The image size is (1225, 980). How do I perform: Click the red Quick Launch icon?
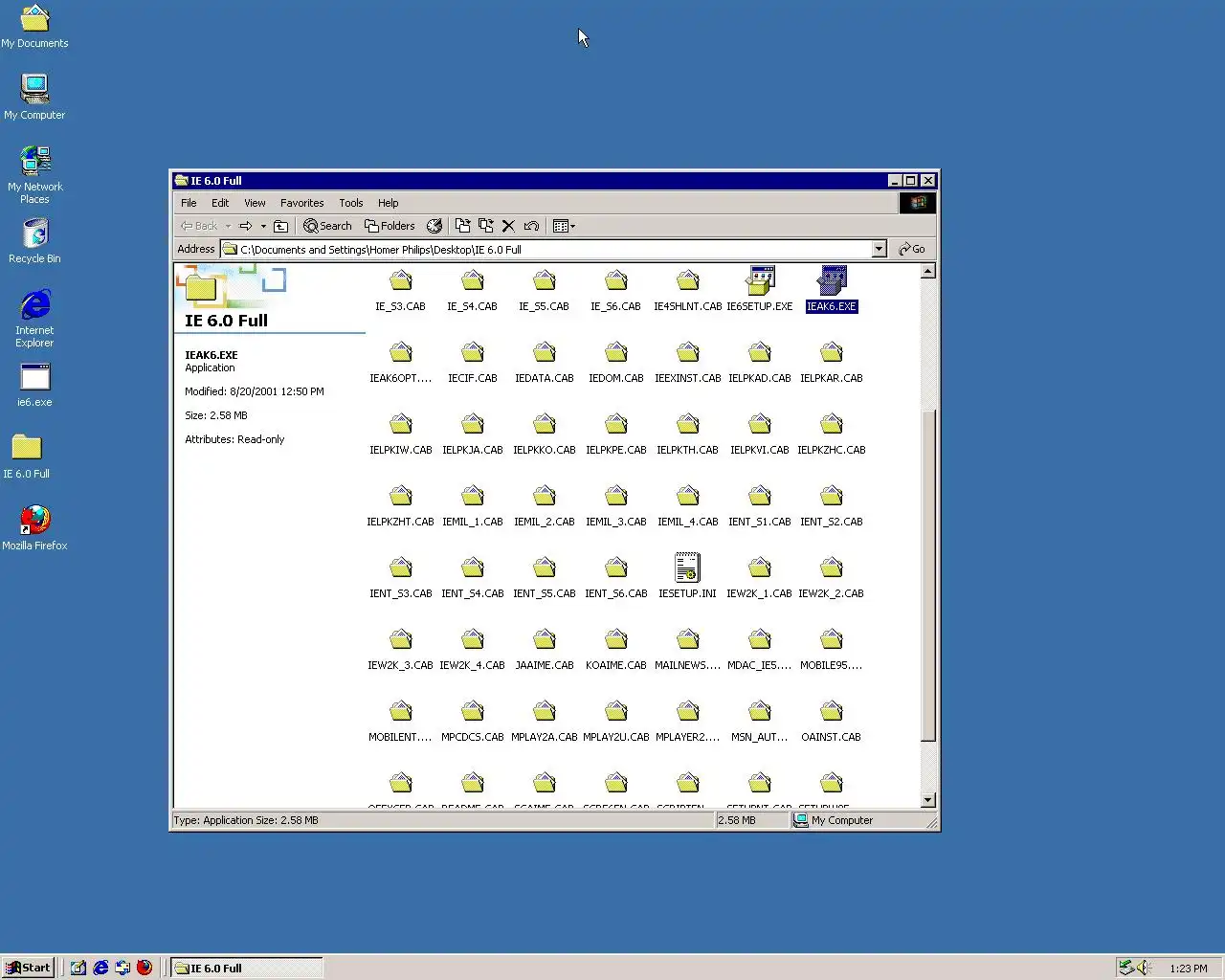pyautogui.click(x=145, y=968)
